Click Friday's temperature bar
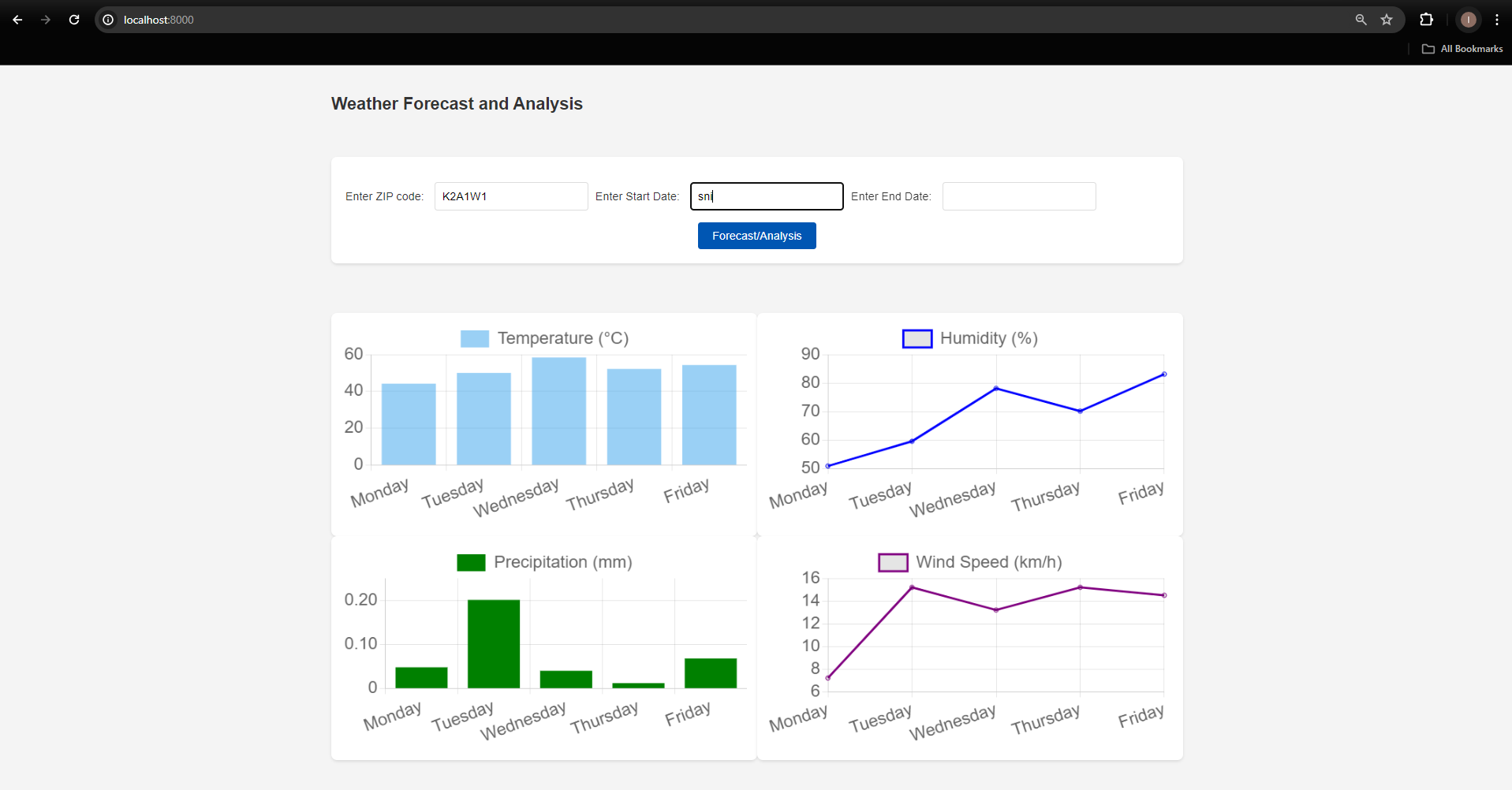1512x790 pixels. (709, 415)
